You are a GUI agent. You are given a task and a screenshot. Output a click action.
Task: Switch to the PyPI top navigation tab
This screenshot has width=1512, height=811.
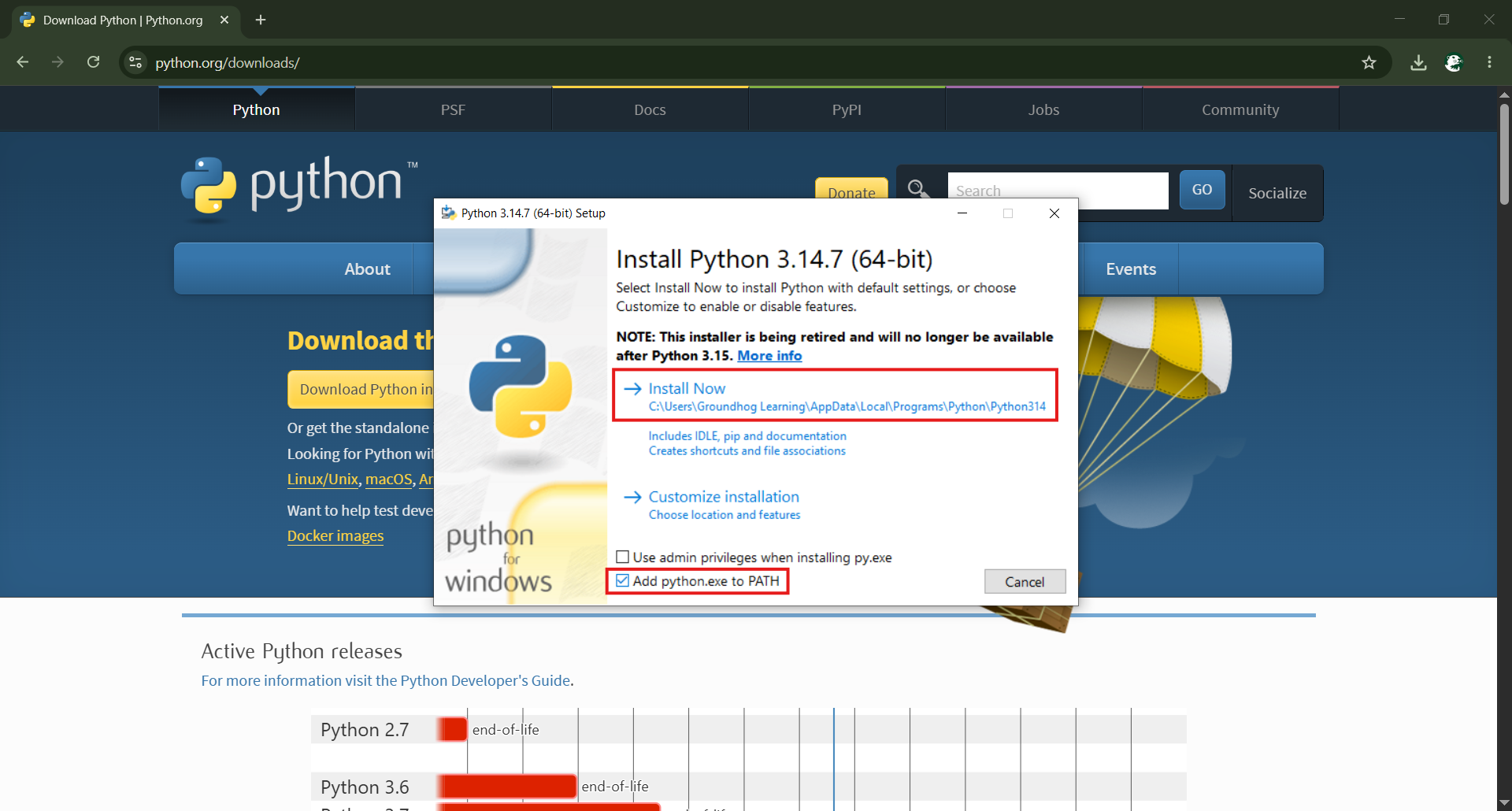(847, 110)
